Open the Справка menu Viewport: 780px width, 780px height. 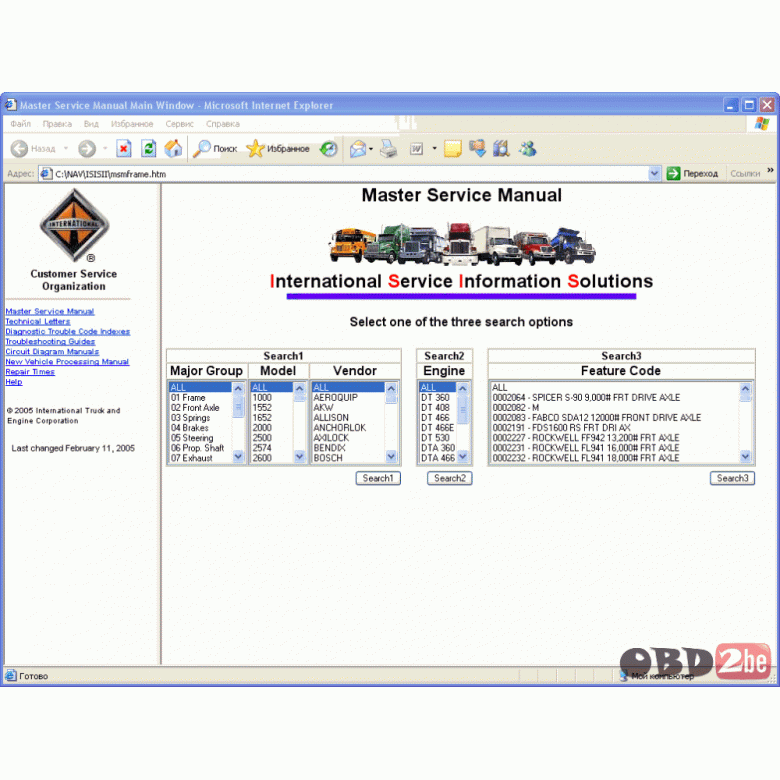click(x=223, y=123)
